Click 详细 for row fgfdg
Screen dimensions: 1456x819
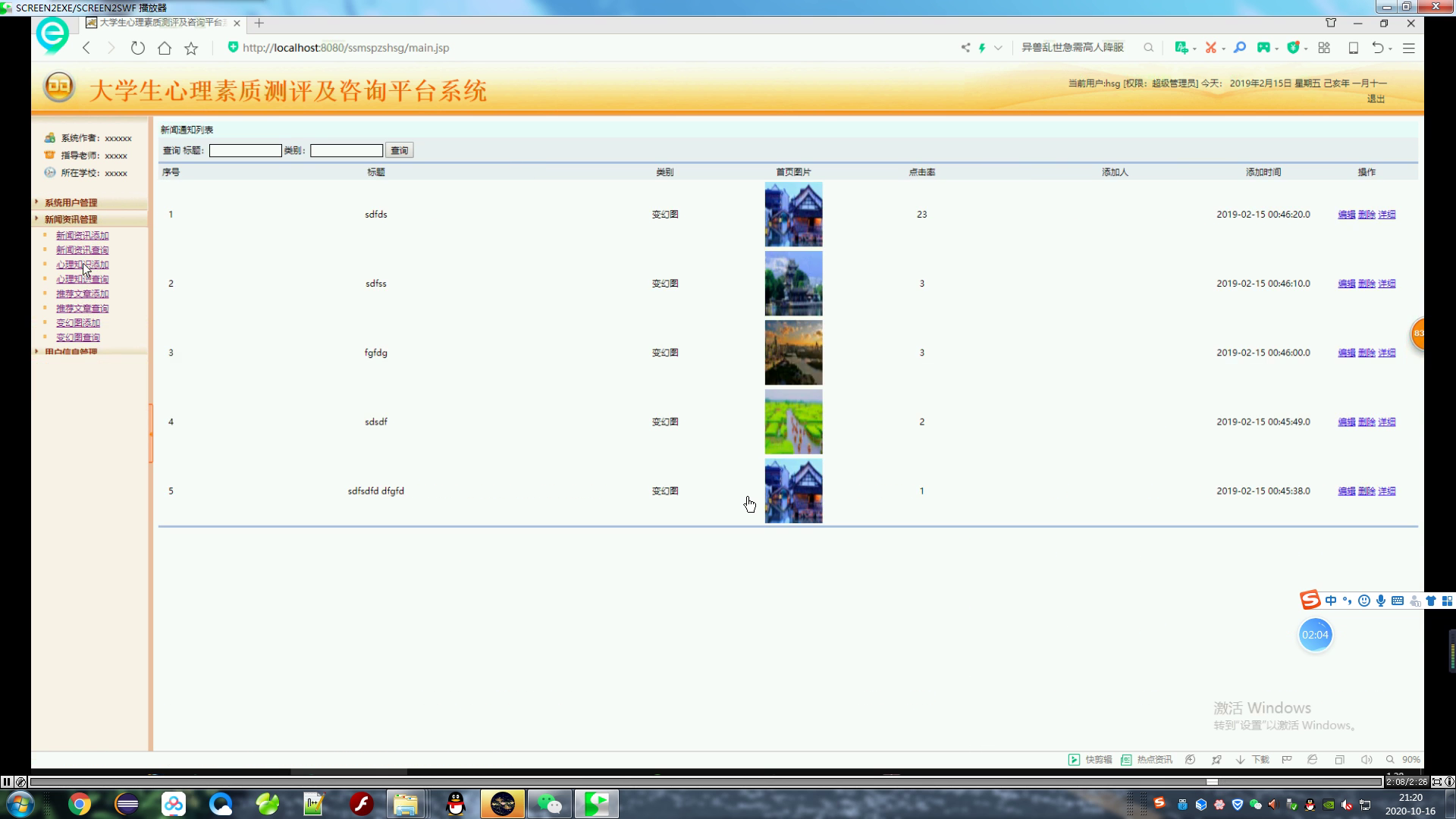1386,353
